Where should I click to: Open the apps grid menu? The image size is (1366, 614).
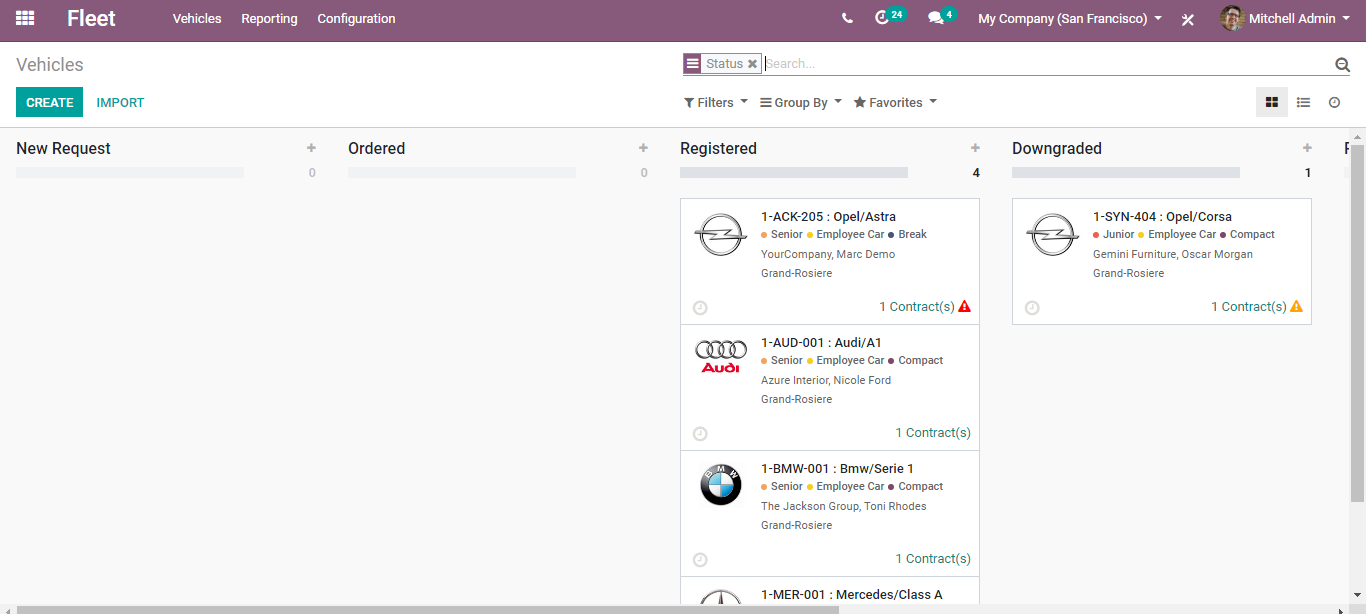click(25, 18)
